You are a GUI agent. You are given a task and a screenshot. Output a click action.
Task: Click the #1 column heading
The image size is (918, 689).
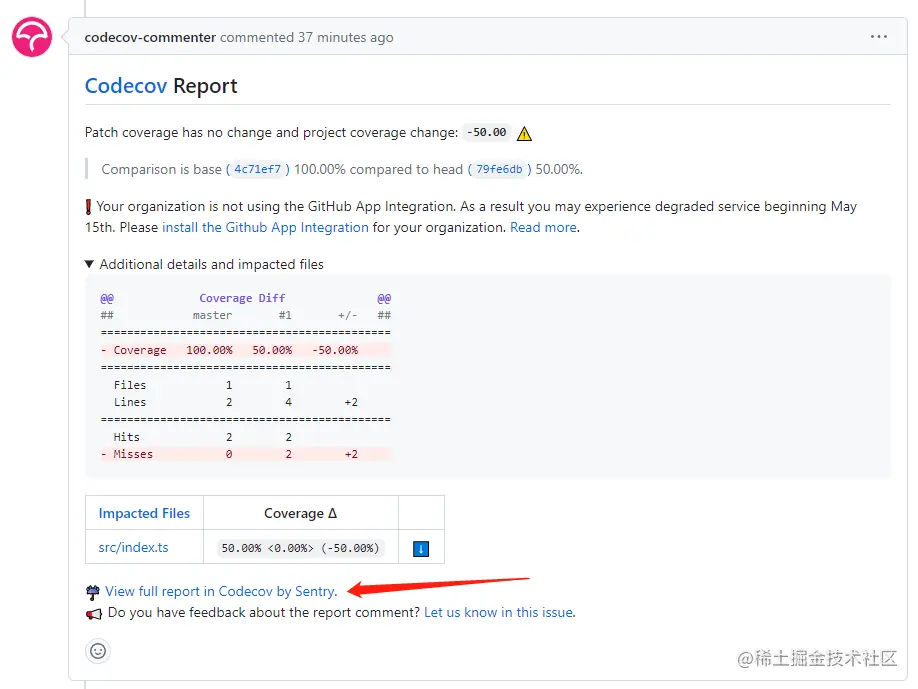click(x=285, y=315)
